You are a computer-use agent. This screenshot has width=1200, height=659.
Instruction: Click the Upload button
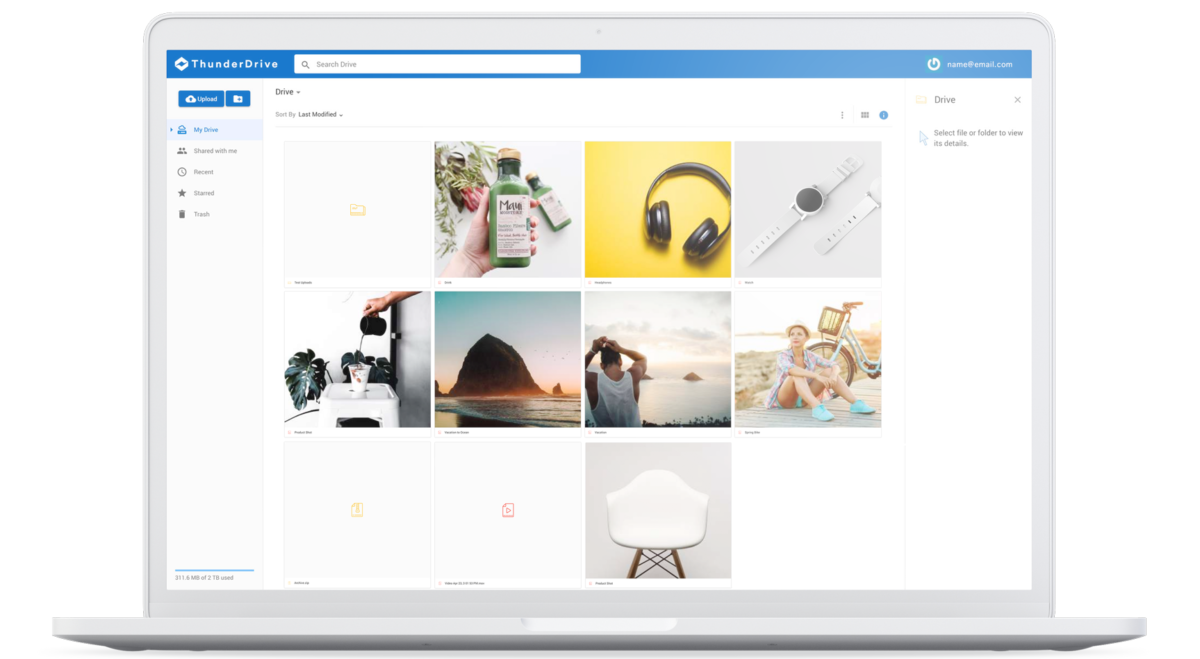(x=201, y=99)
